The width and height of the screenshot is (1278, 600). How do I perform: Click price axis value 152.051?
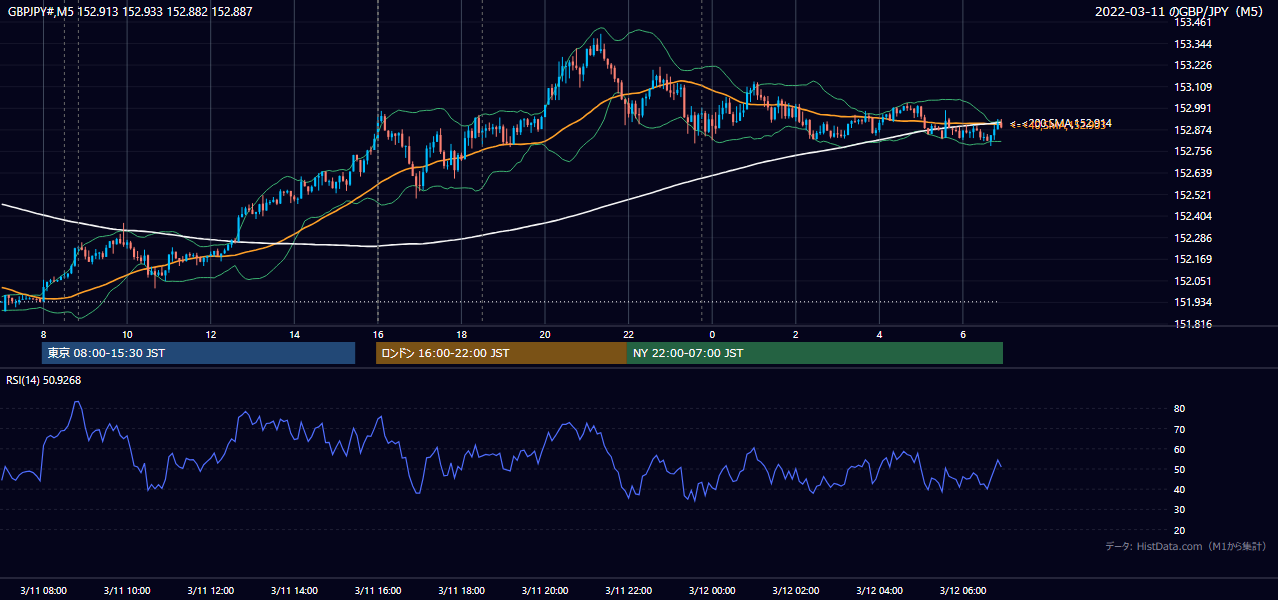pos(1193,281)
